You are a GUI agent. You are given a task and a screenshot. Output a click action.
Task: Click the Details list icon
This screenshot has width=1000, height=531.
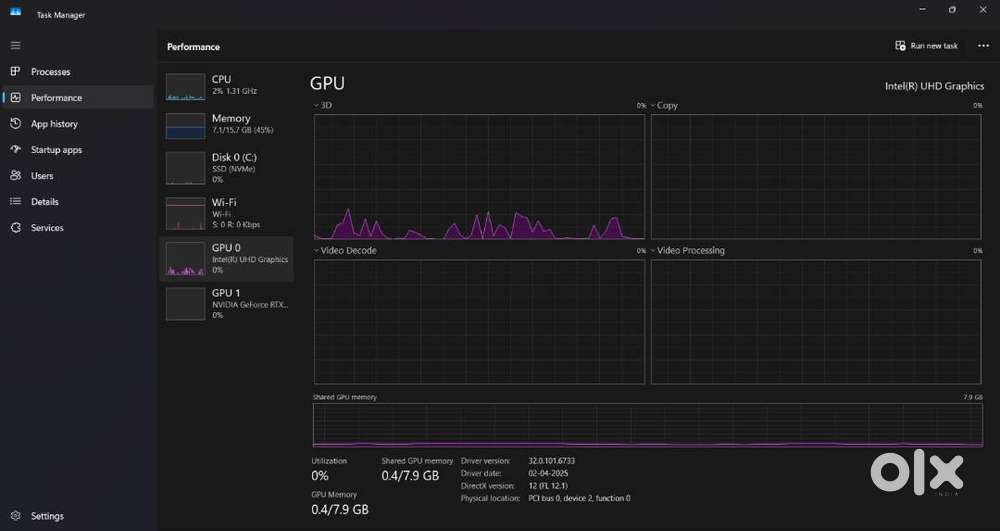[x=15, y=202]
